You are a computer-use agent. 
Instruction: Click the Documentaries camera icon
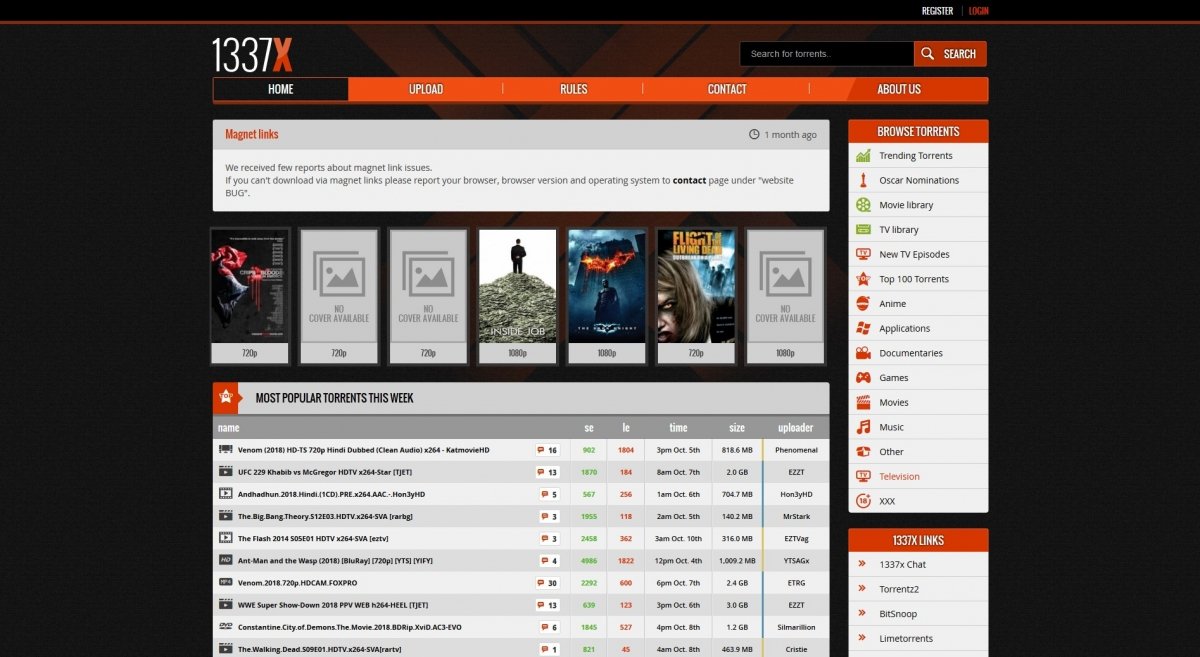863,353
